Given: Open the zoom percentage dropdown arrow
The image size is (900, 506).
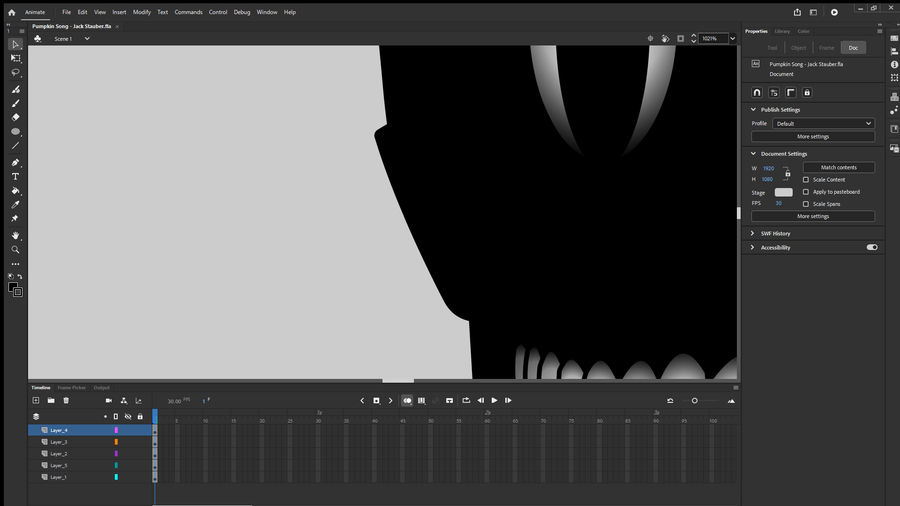Looking at the screenshot, I should pyautogui.click(x=732, y=38).
